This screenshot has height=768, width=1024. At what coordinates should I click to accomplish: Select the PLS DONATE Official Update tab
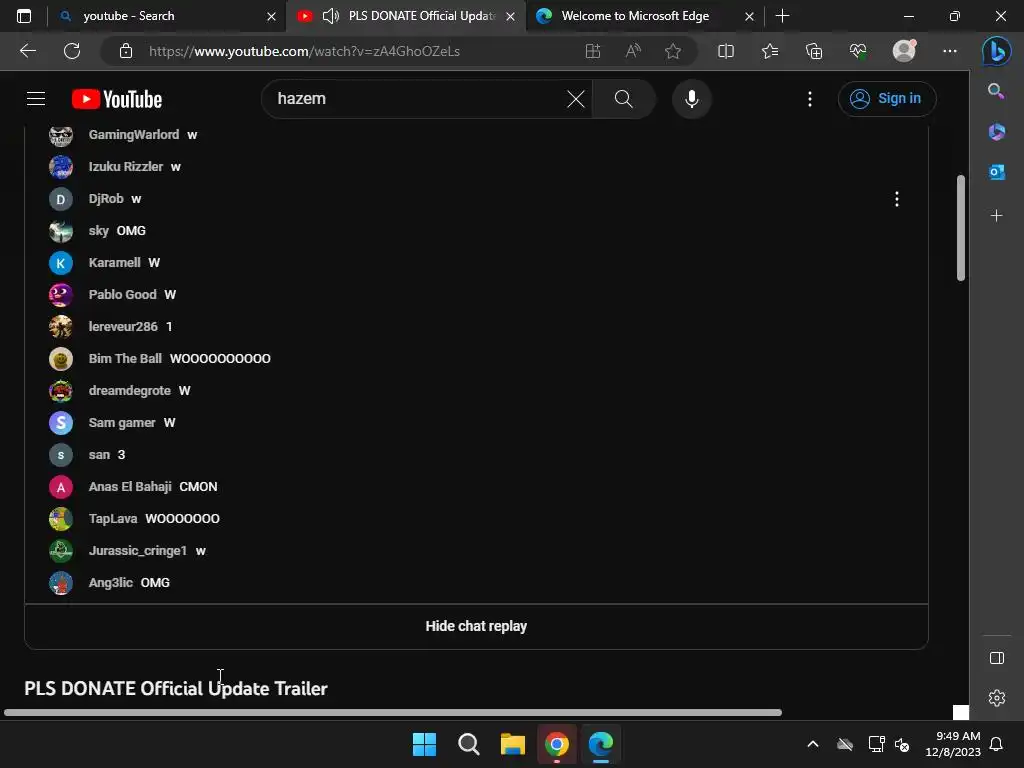pos(406,16)
